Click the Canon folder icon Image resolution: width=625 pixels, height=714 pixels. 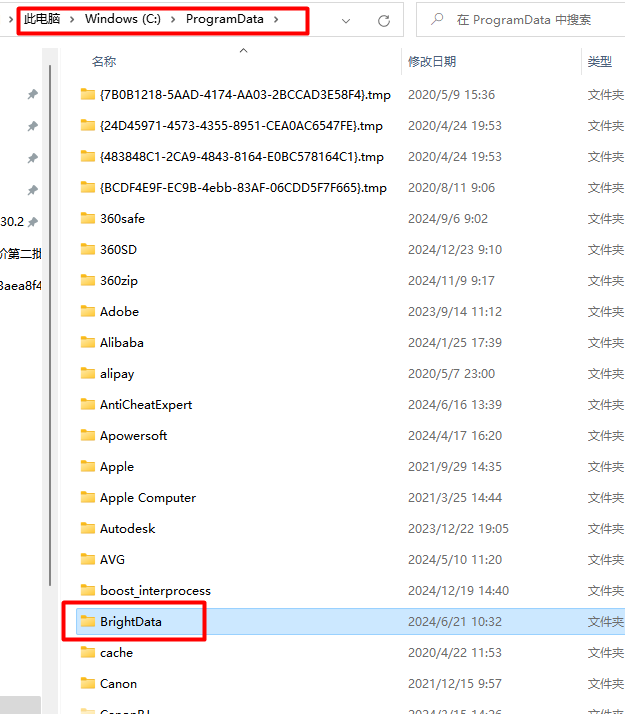[x=88, y=683]
